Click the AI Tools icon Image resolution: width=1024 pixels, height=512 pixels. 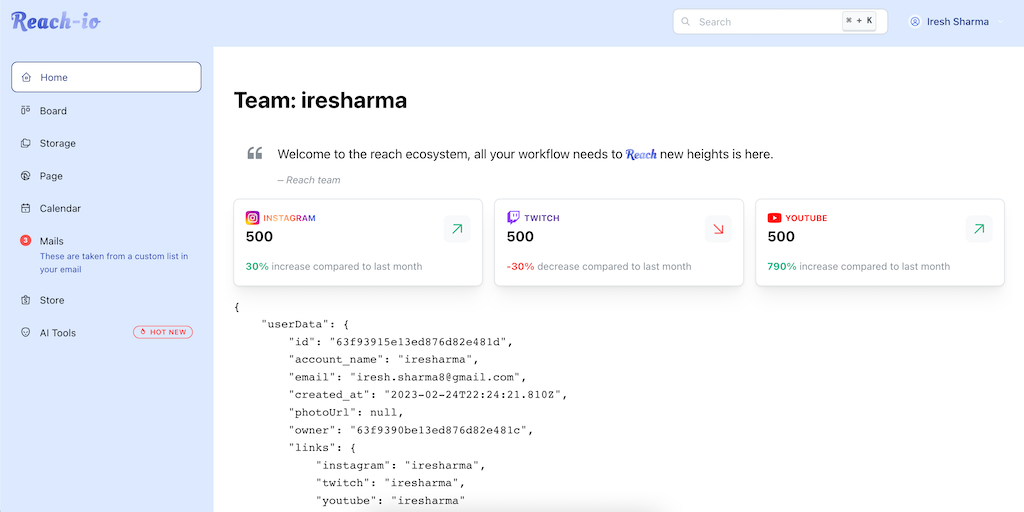(x=26, y=332)
